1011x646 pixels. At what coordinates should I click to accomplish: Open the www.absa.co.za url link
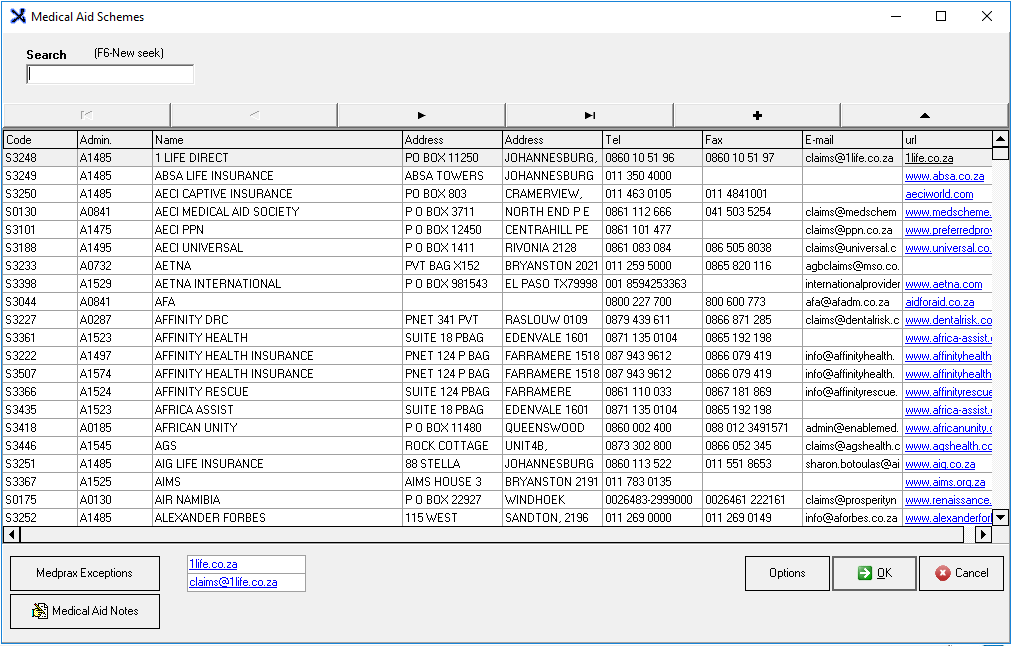coord(944,176)
